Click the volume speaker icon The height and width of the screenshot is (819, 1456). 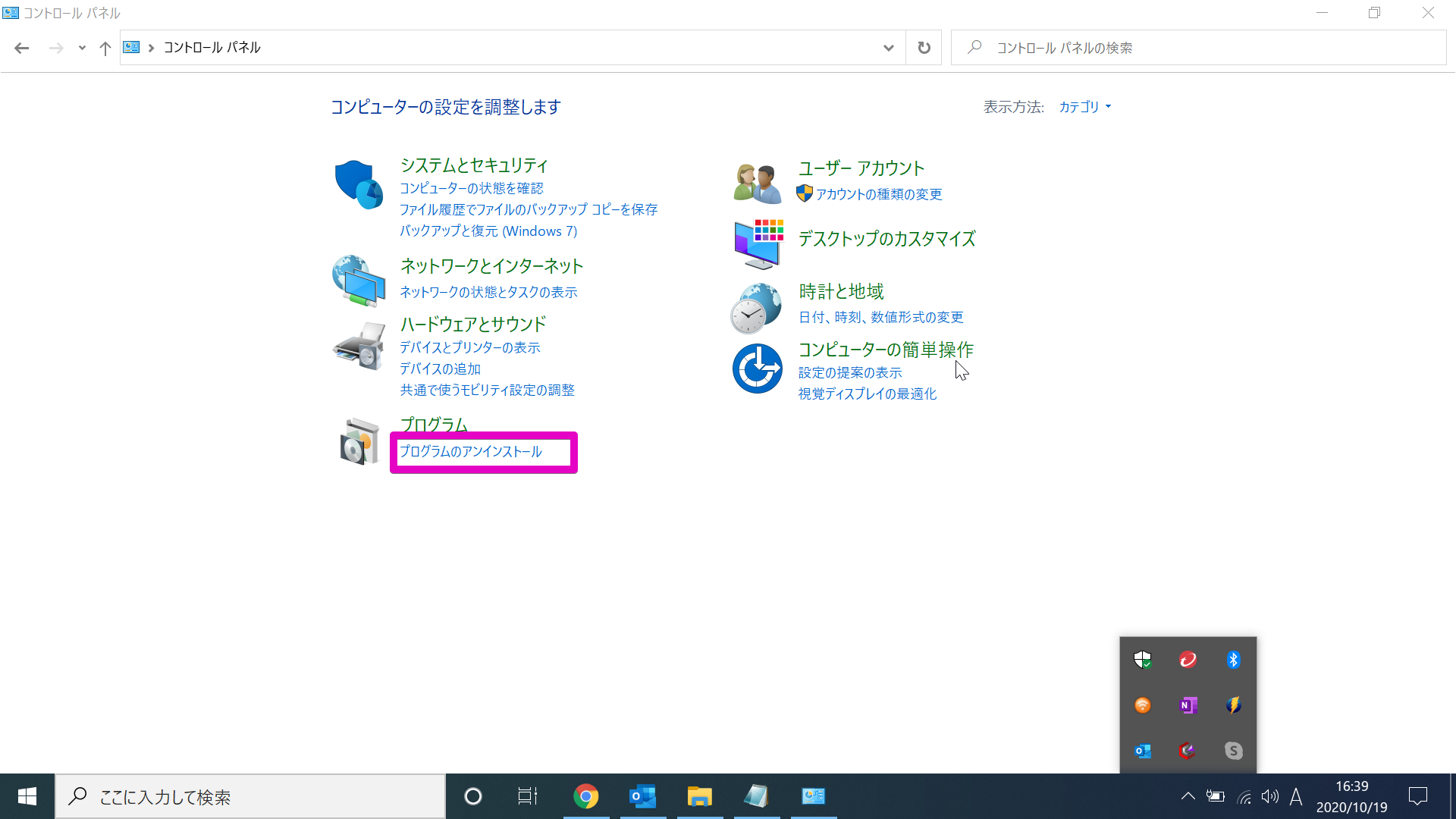(1269, 796)
